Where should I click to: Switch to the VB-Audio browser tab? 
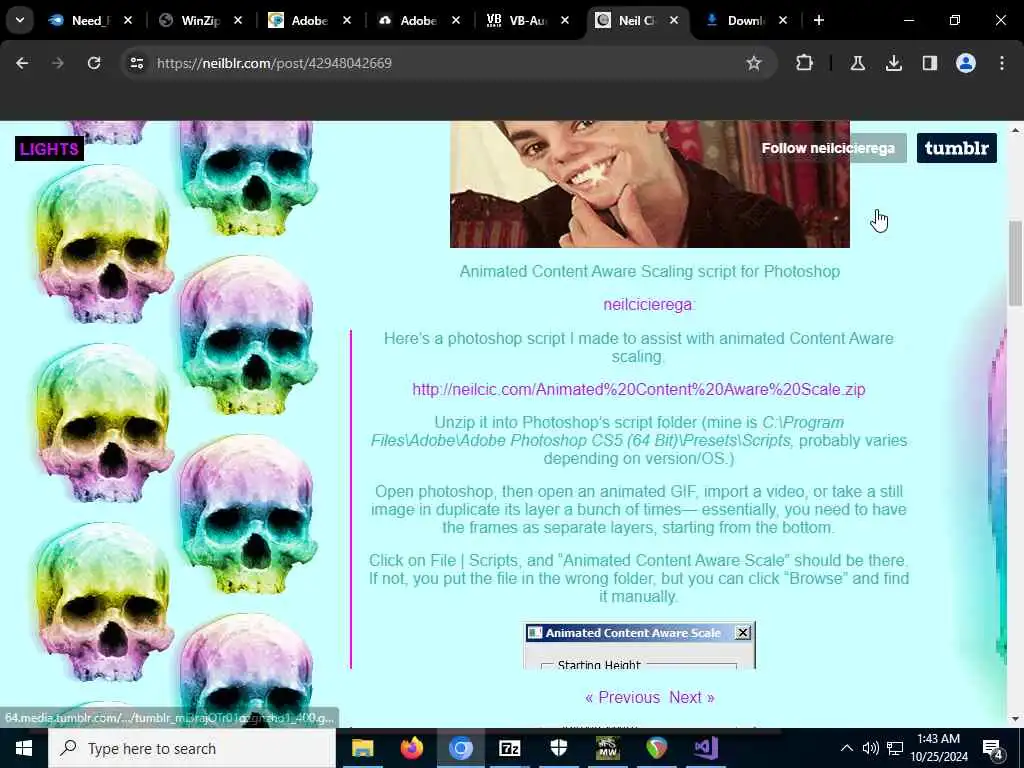pos(525,20)
